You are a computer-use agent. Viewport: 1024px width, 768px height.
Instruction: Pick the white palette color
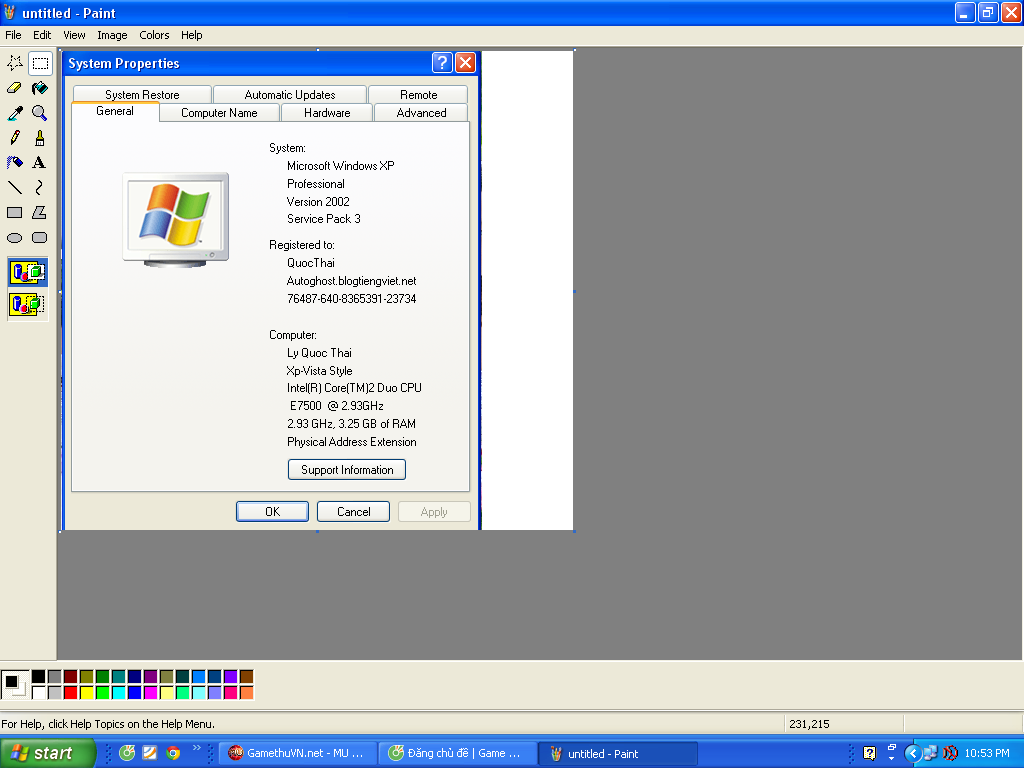[x=39, y=692]
